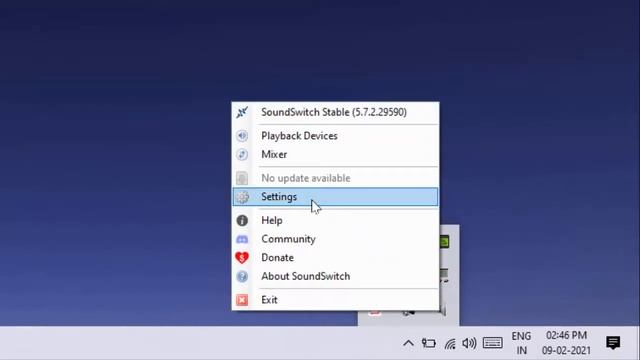
Task: Click the red X icon beside Exit
Action: (242, 300)
